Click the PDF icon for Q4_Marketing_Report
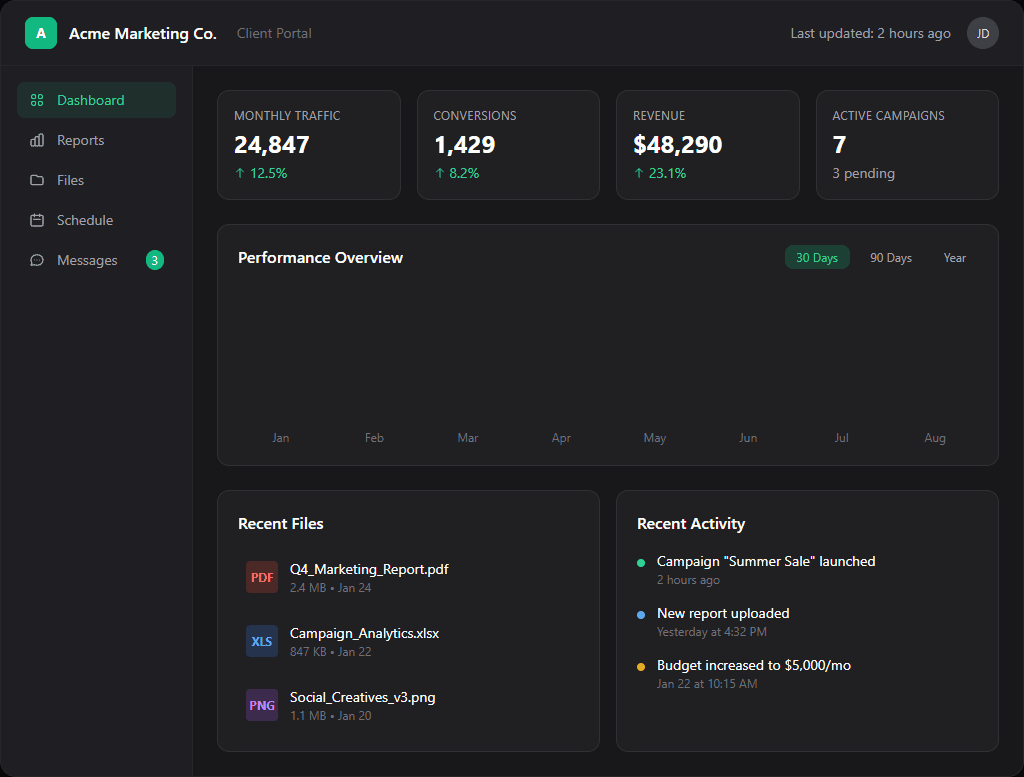 pyautogui.click(x=261, y=577)
